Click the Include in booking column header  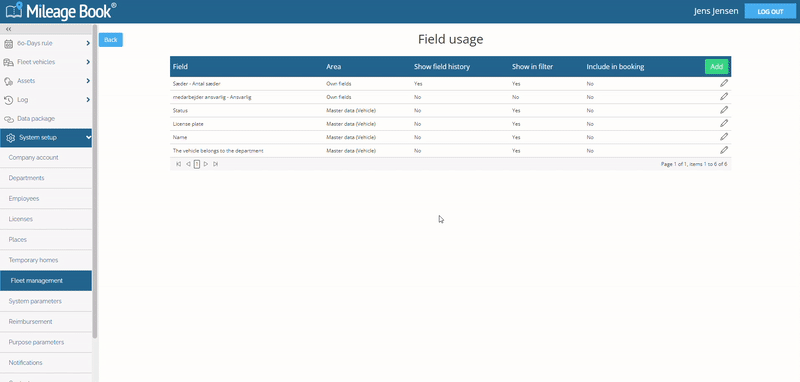[x=615, y=67]
